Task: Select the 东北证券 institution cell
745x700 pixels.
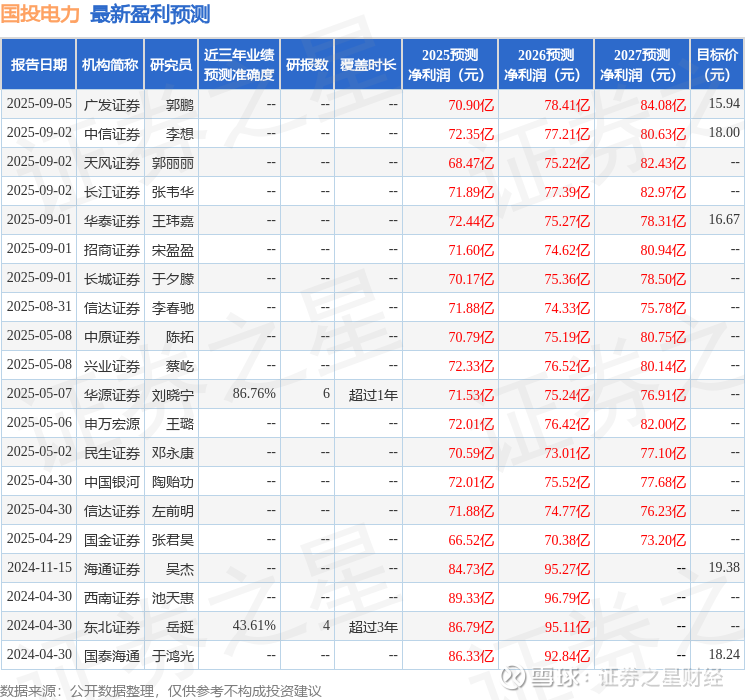Action: (x=112, y=627)
